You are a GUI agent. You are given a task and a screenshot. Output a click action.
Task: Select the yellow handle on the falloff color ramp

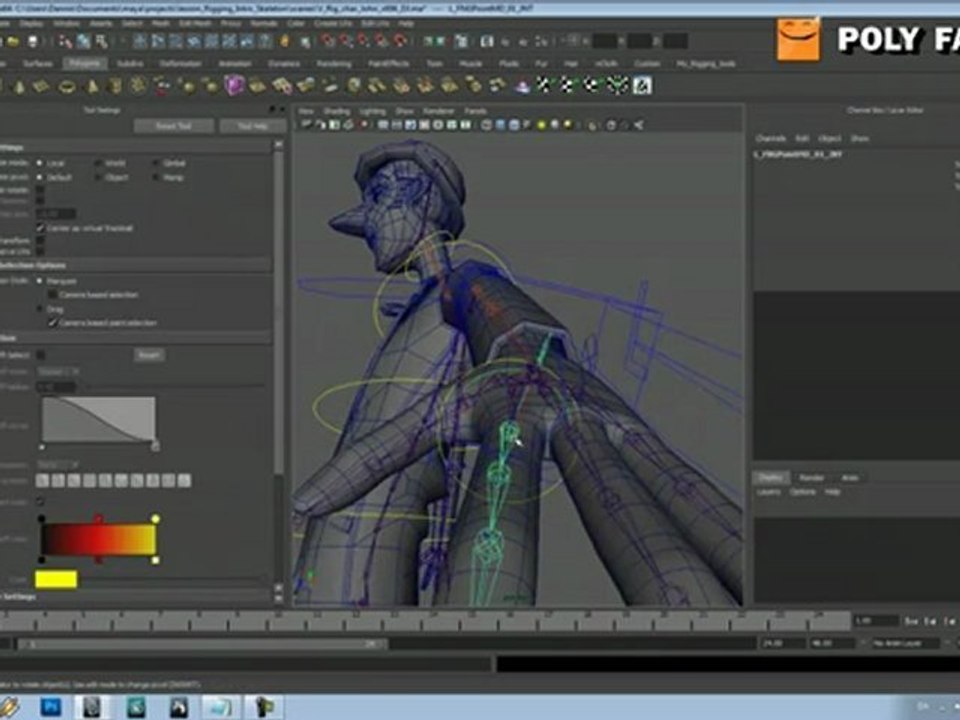(156, 519)
